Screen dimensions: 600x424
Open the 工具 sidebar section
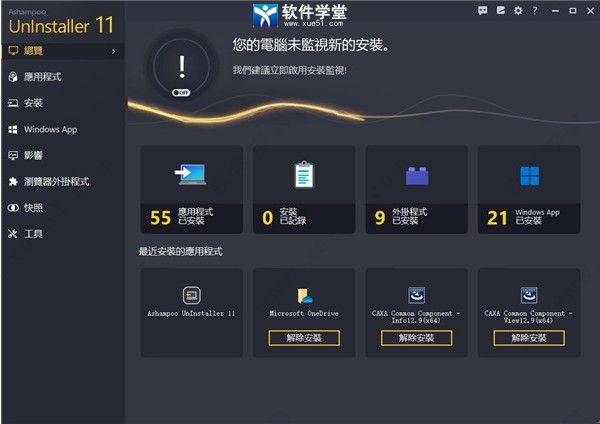pos(63,234)
